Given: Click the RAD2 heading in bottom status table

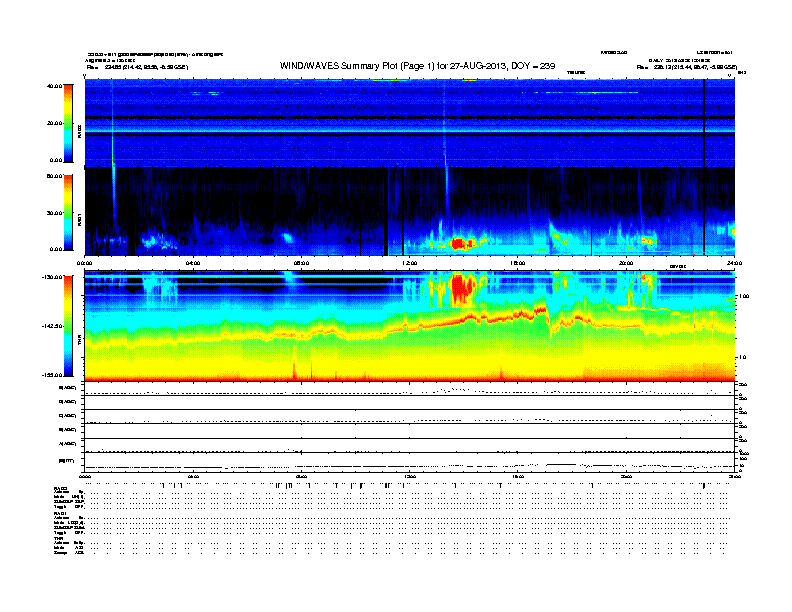Looking at the screenshot, I should (x=61, y=489).
